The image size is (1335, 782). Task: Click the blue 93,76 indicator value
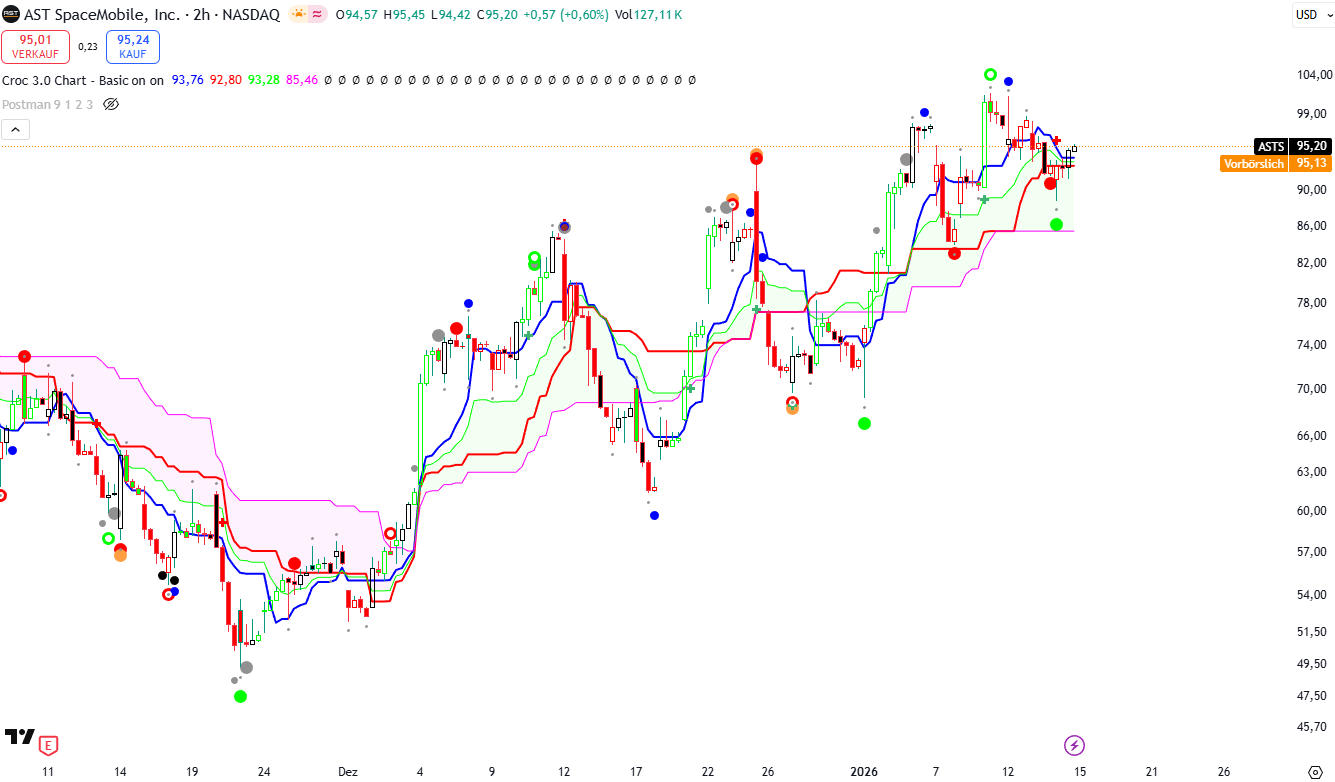(187, 80)
